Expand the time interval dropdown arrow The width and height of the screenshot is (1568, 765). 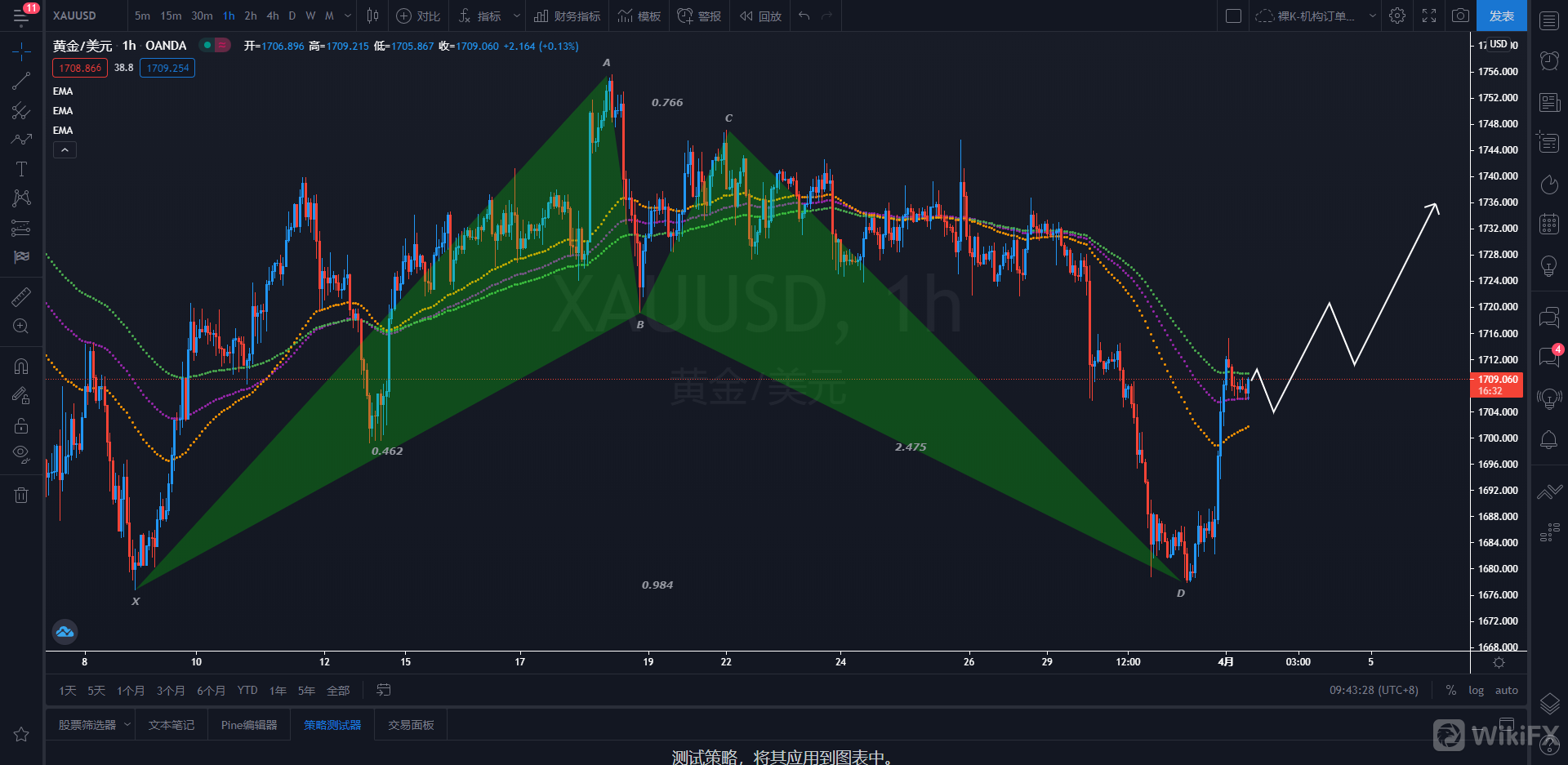(348, 16)
